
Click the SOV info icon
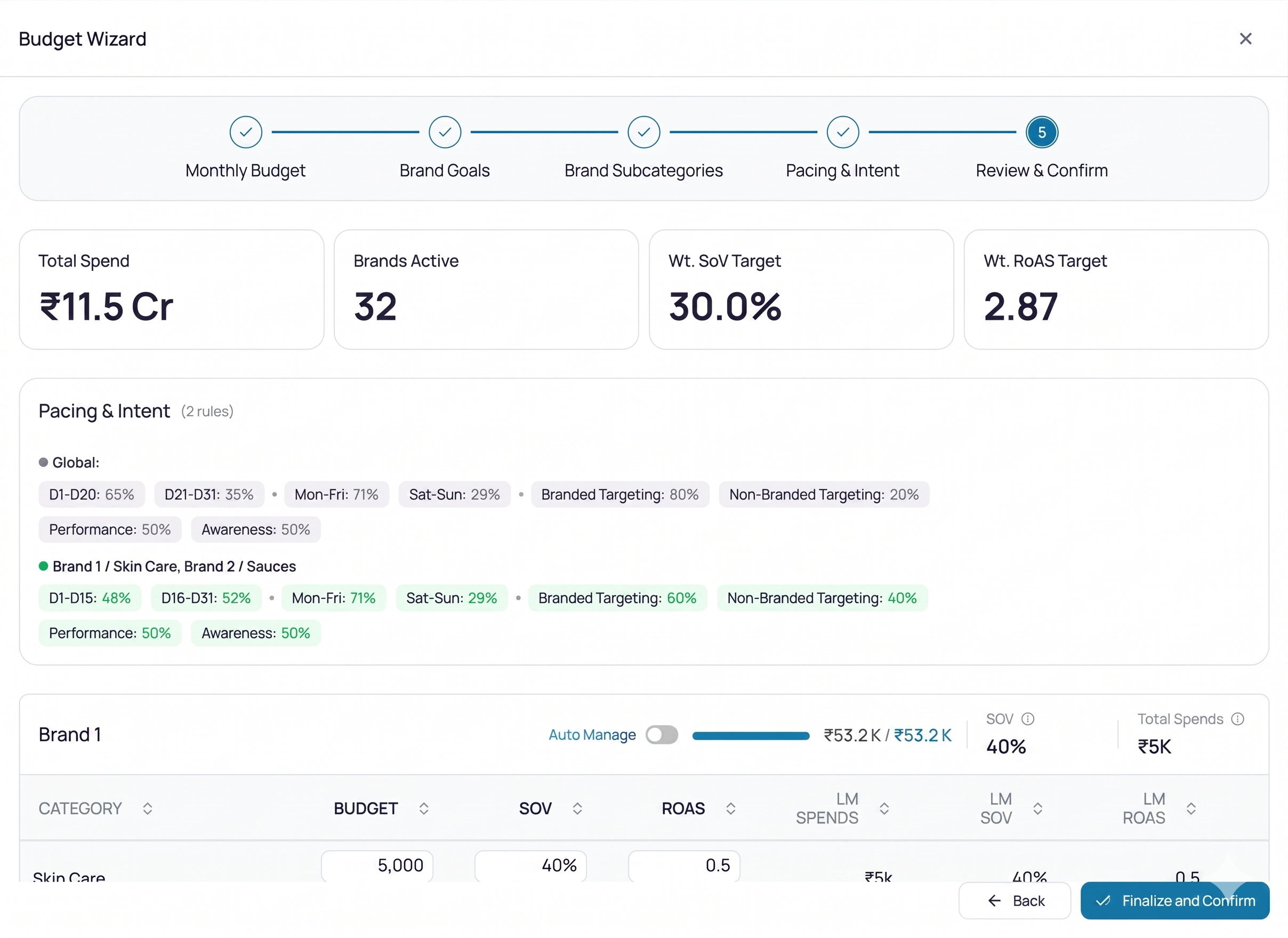[x=1027, y=719]
